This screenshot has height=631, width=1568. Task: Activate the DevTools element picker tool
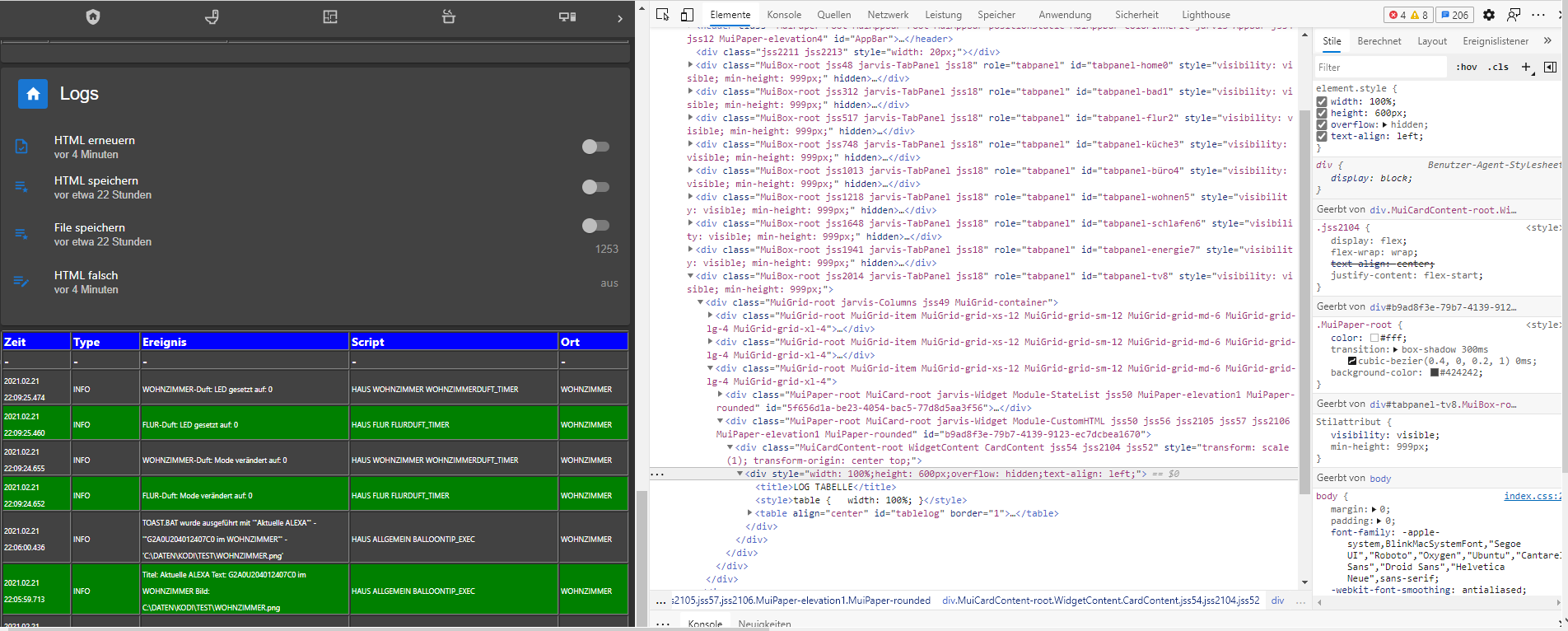click(x=663, y=15)
